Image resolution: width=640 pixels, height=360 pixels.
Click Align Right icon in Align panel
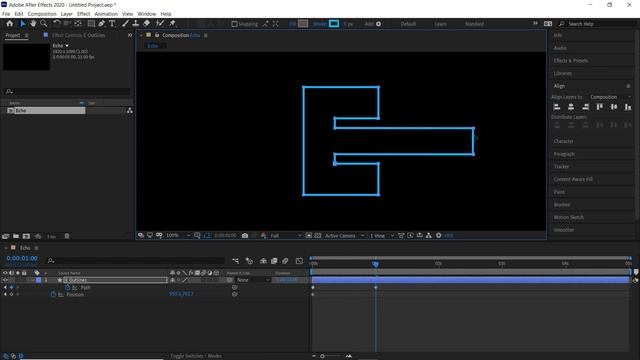585,107
